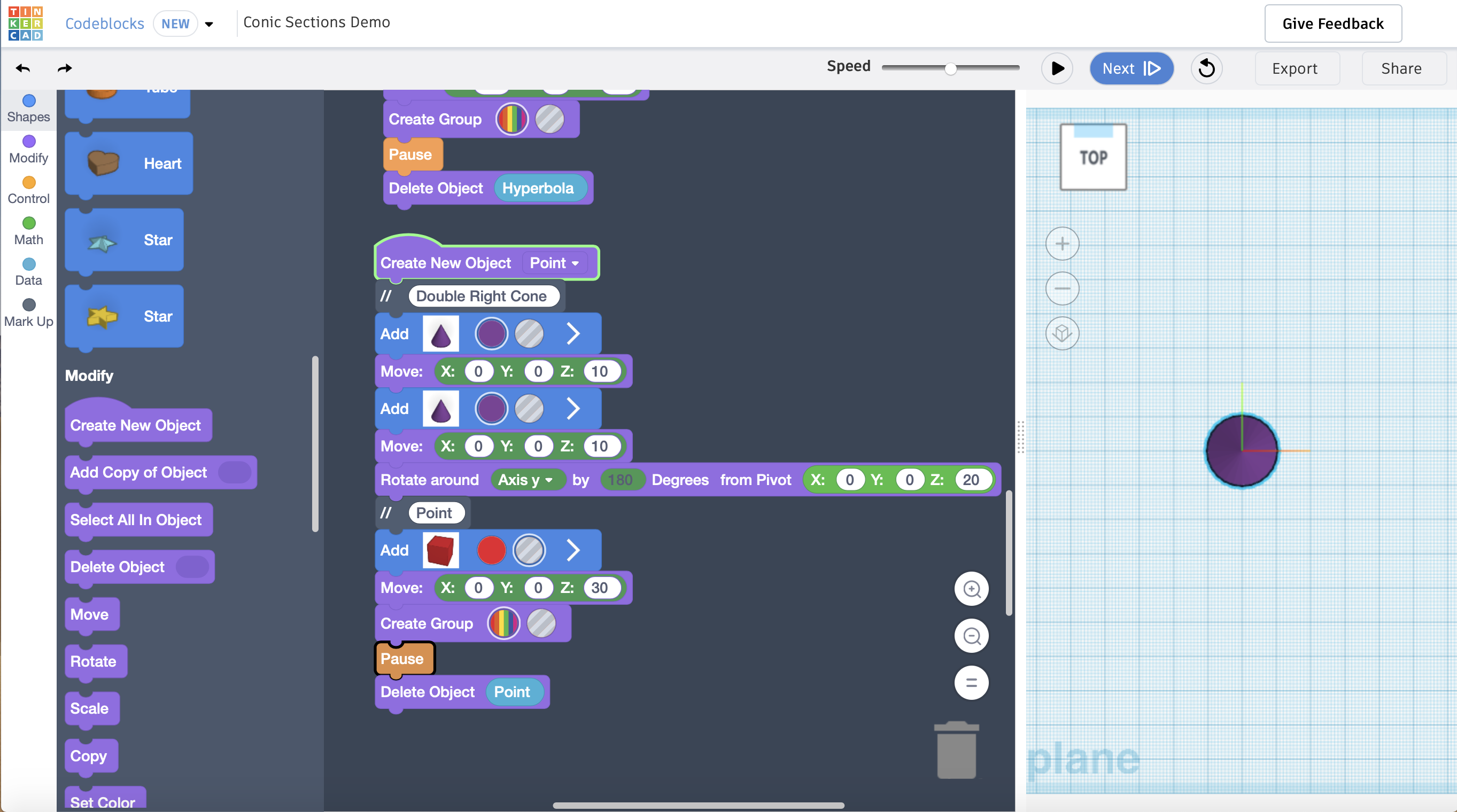Click the Shapes category icon
Image resolution: width=1457 pixels, height=812 pixels.
[x=28, y=99]
